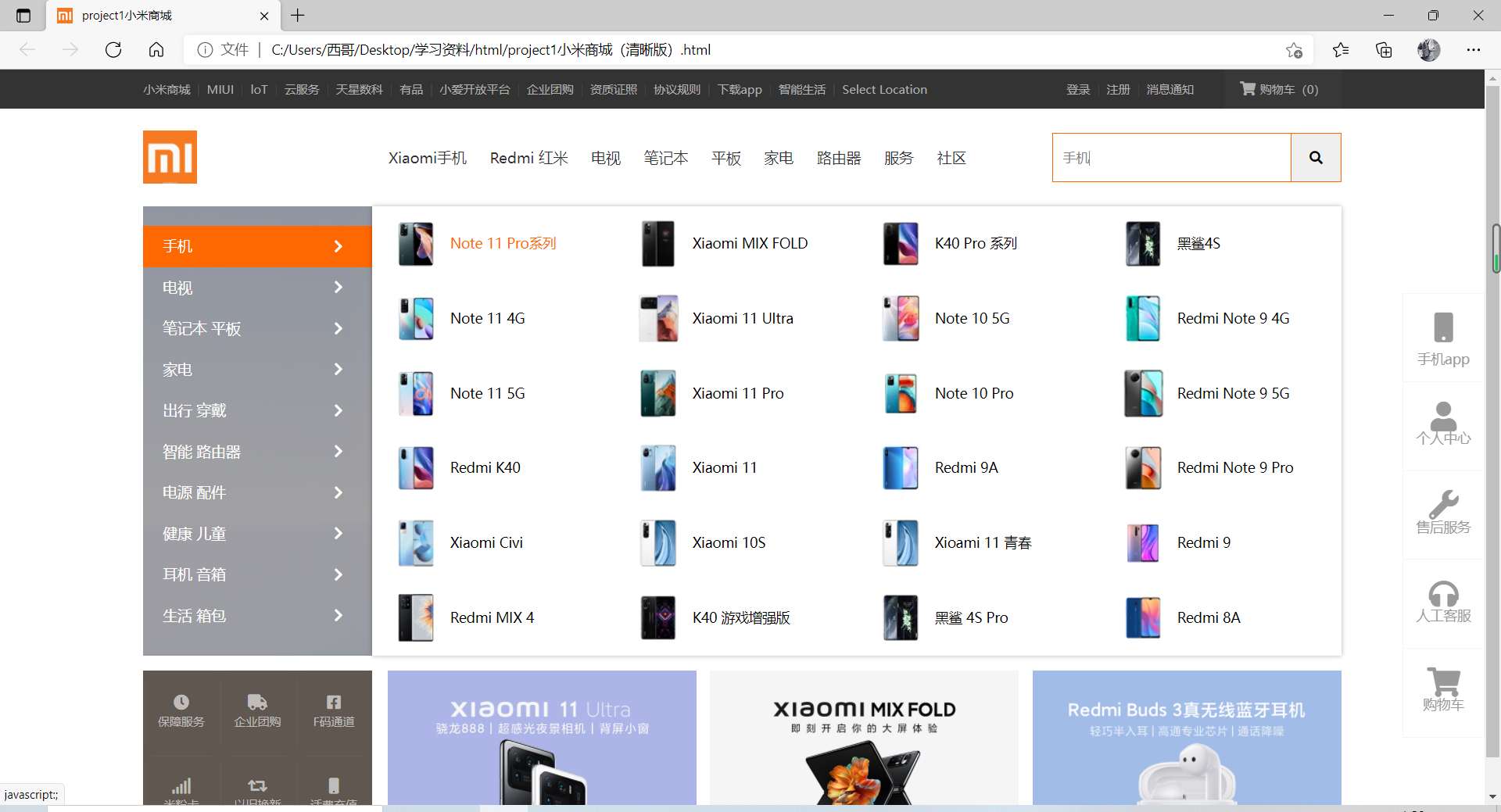Select project1小米商城 browser tab
1501x812 pixels.
click(x=164, y=16)
